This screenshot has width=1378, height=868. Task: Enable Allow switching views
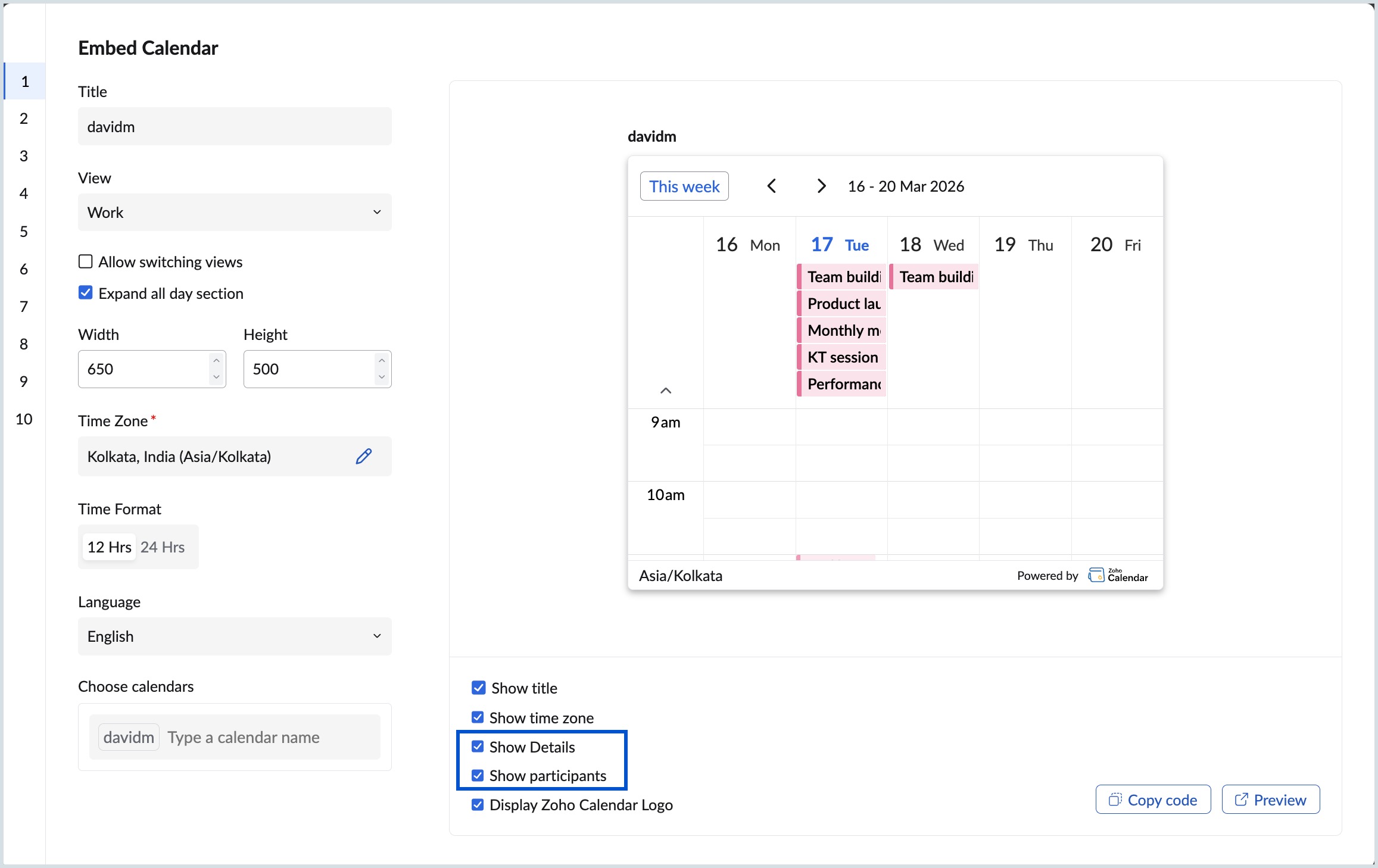click(x=85, y=261)
